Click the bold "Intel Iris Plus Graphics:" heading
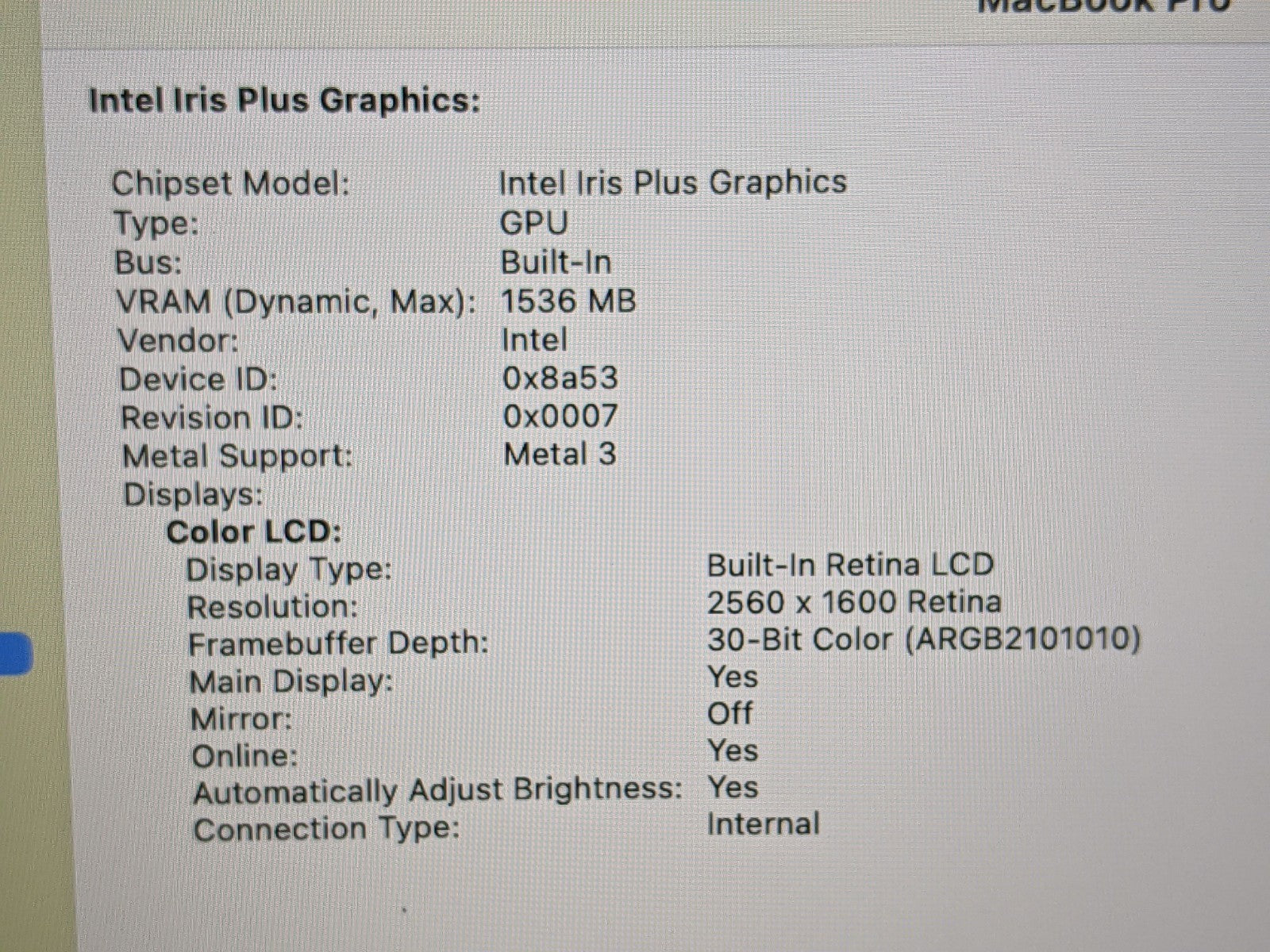Screen dimensions: 1270x952 [284, 102]
